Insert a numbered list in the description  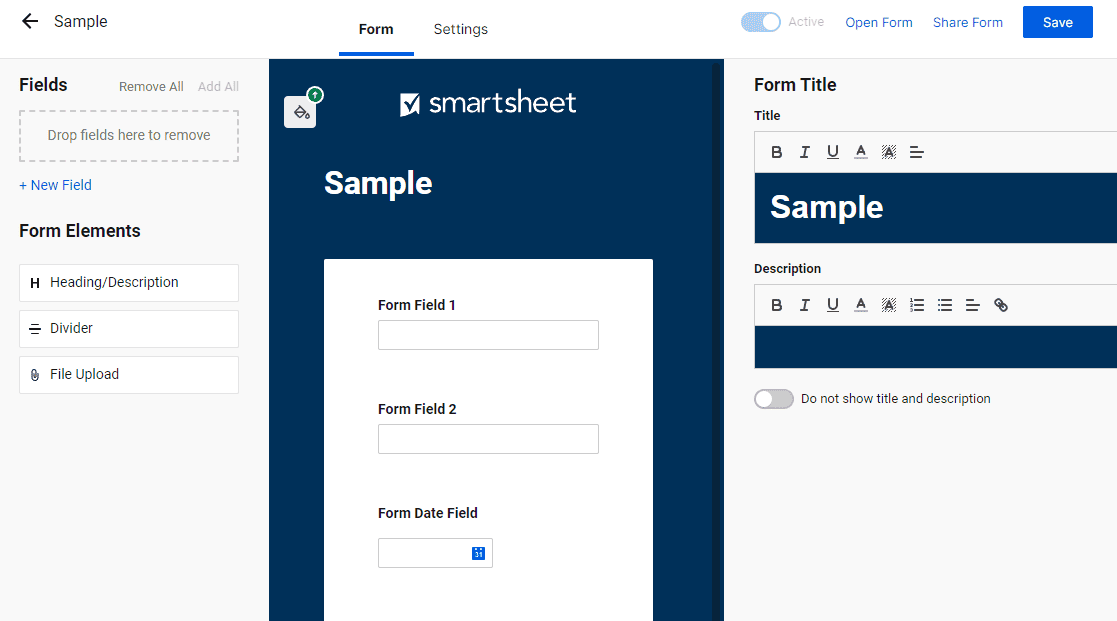917,305
